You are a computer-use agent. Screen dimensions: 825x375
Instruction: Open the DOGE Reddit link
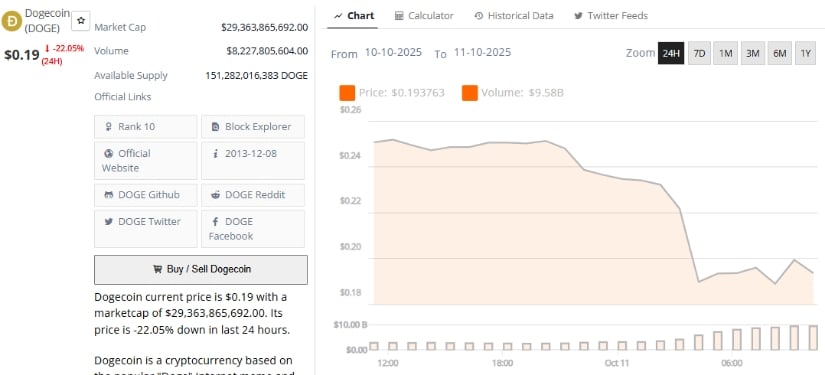253,195
